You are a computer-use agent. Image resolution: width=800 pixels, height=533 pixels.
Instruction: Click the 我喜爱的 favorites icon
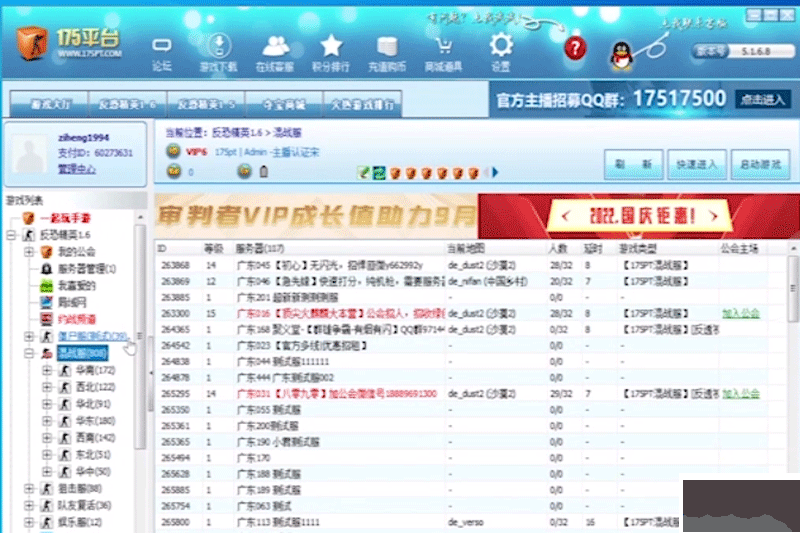tap(46, 286)
